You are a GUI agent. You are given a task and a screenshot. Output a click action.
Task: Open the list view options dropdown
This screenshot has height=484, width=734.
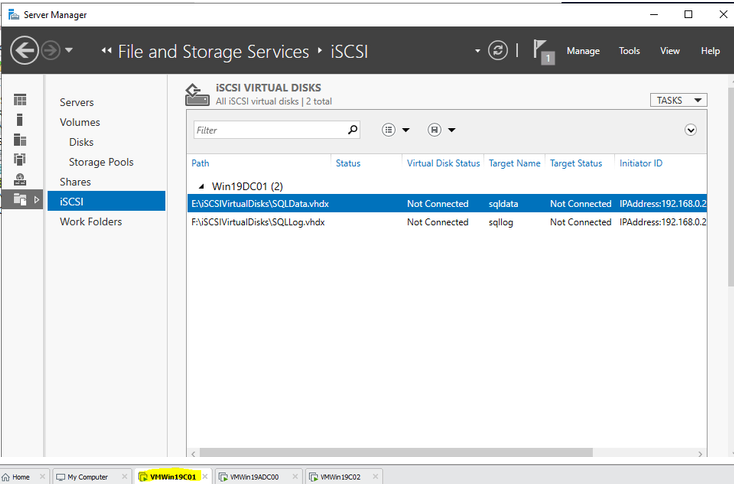pos(396,130)
